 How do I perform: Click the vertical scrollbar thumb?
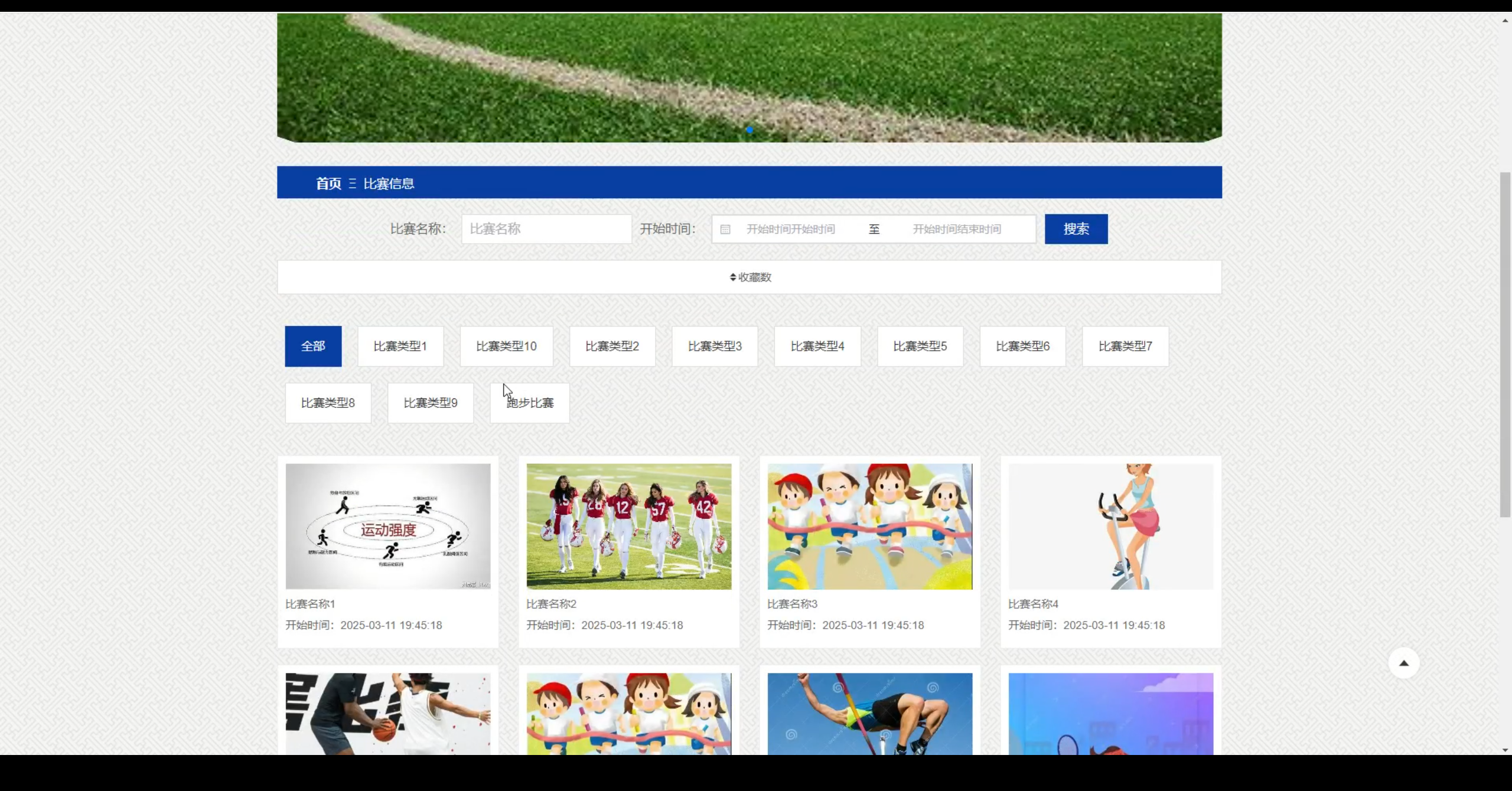pos(1505,345)
